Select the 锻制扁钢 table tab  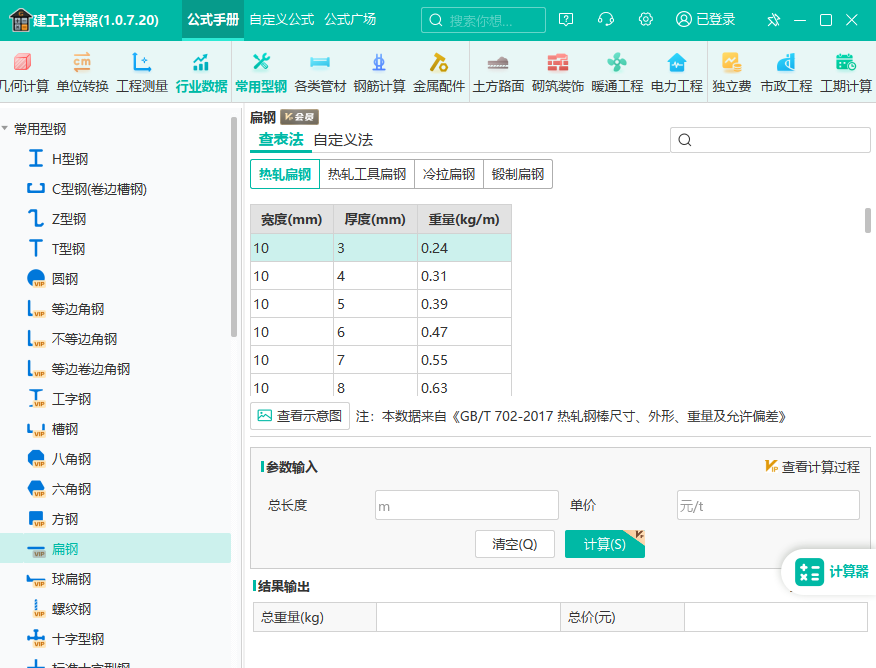click(518, 174)
